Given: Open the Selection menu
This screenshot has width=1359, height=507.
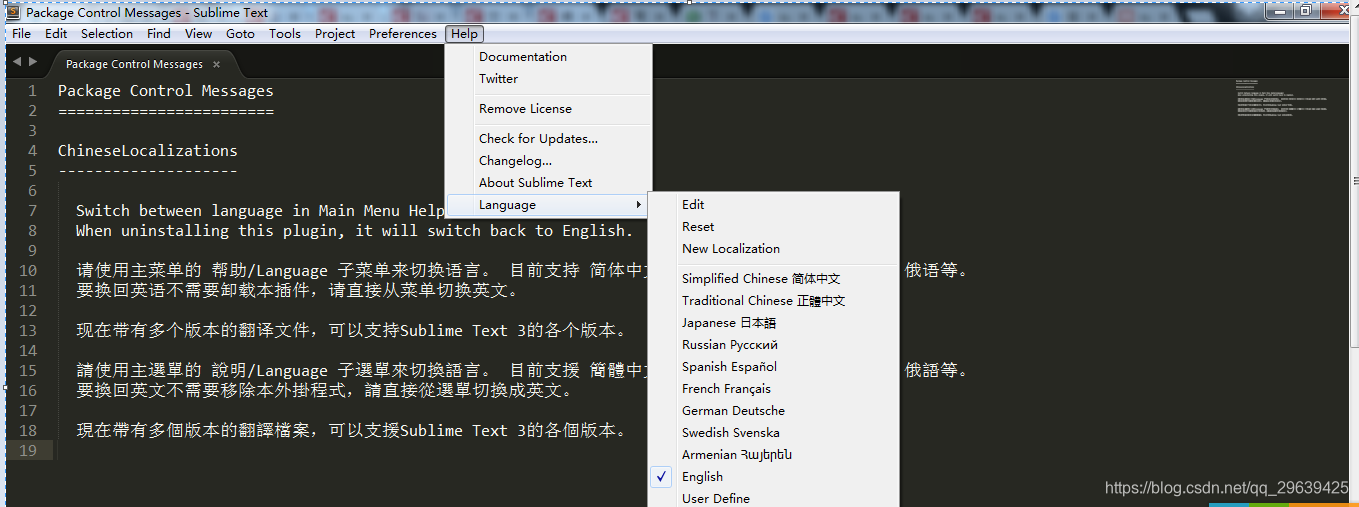Looking at the screenshot, I should (107, 34).
